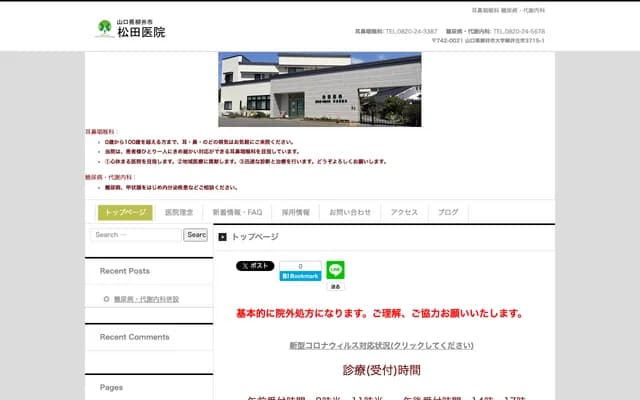Share via the green LINE icon
The height and width of the screenshot is (400, 640).
coord(336,270)
